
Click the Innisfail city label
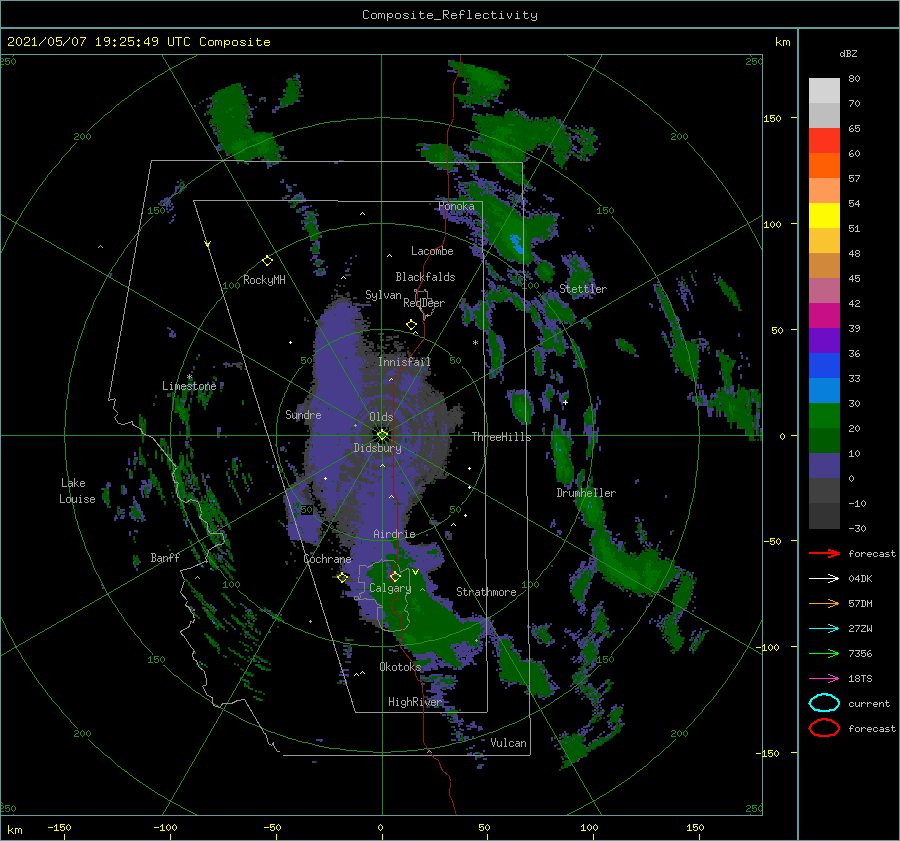click(x=404, y=362)
